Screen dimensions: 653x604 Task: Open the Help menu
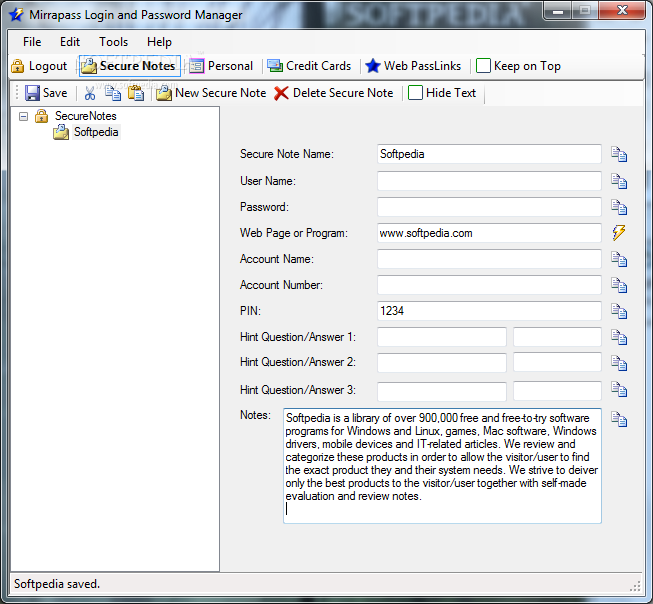click(159, 42)
